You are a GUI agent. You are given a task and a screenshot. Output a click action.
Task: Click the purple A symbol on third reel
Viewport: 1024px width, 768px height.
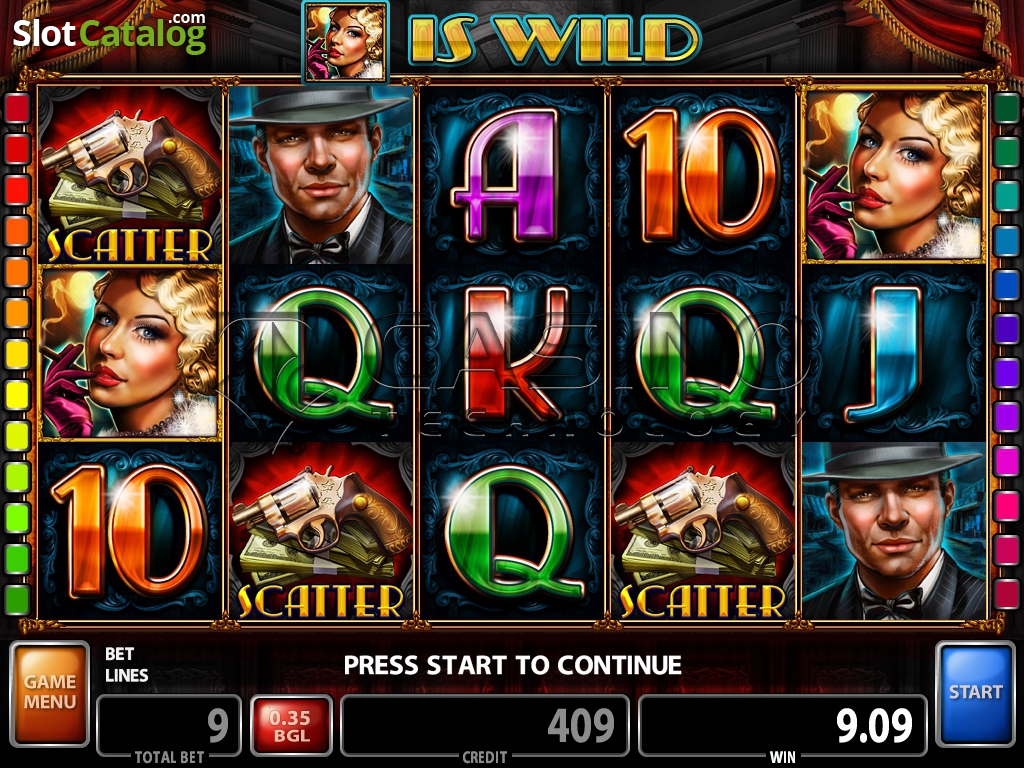(512, 174)
